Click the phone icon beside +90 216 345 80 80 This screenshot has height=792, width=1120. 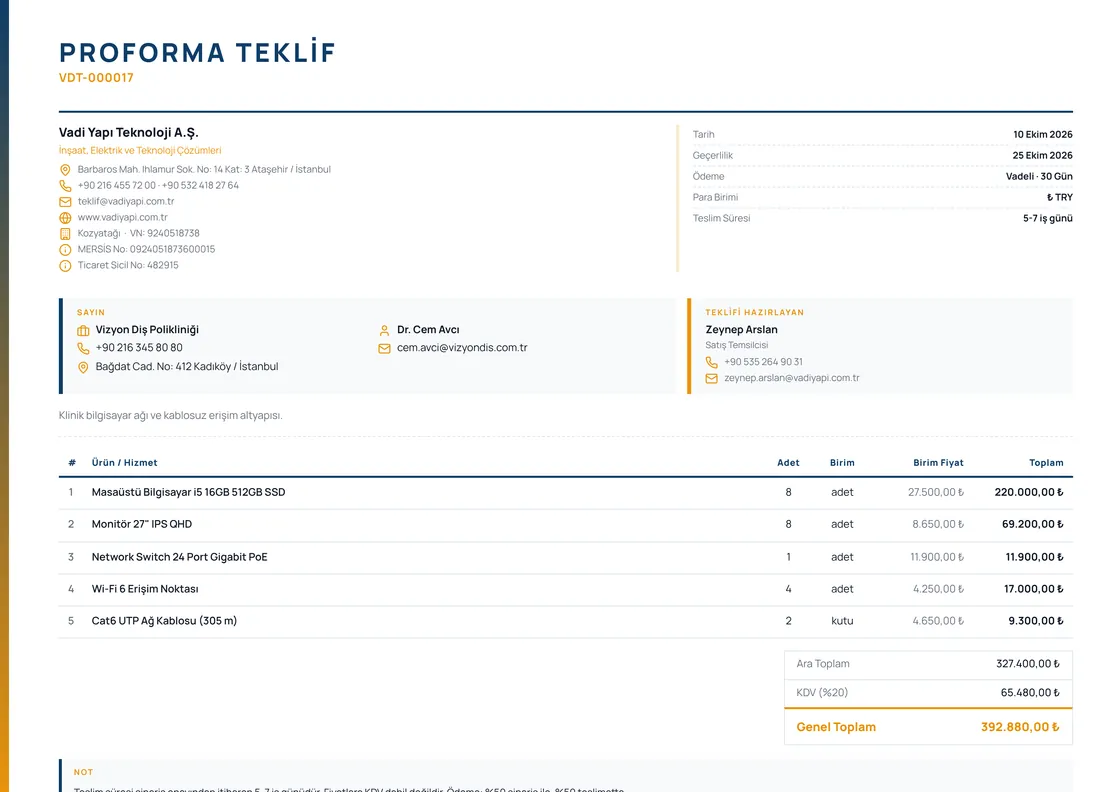pos(83,349)
